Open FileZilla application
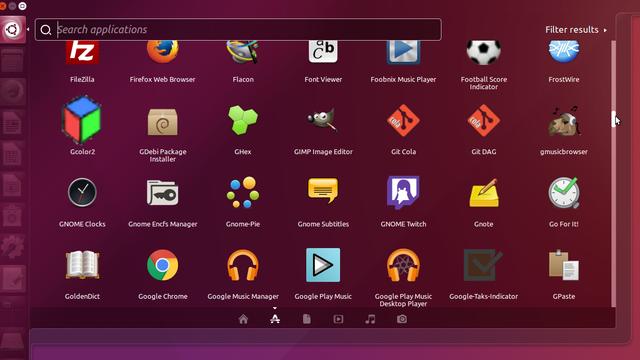640x360 pixels. (x=82, y=53)
